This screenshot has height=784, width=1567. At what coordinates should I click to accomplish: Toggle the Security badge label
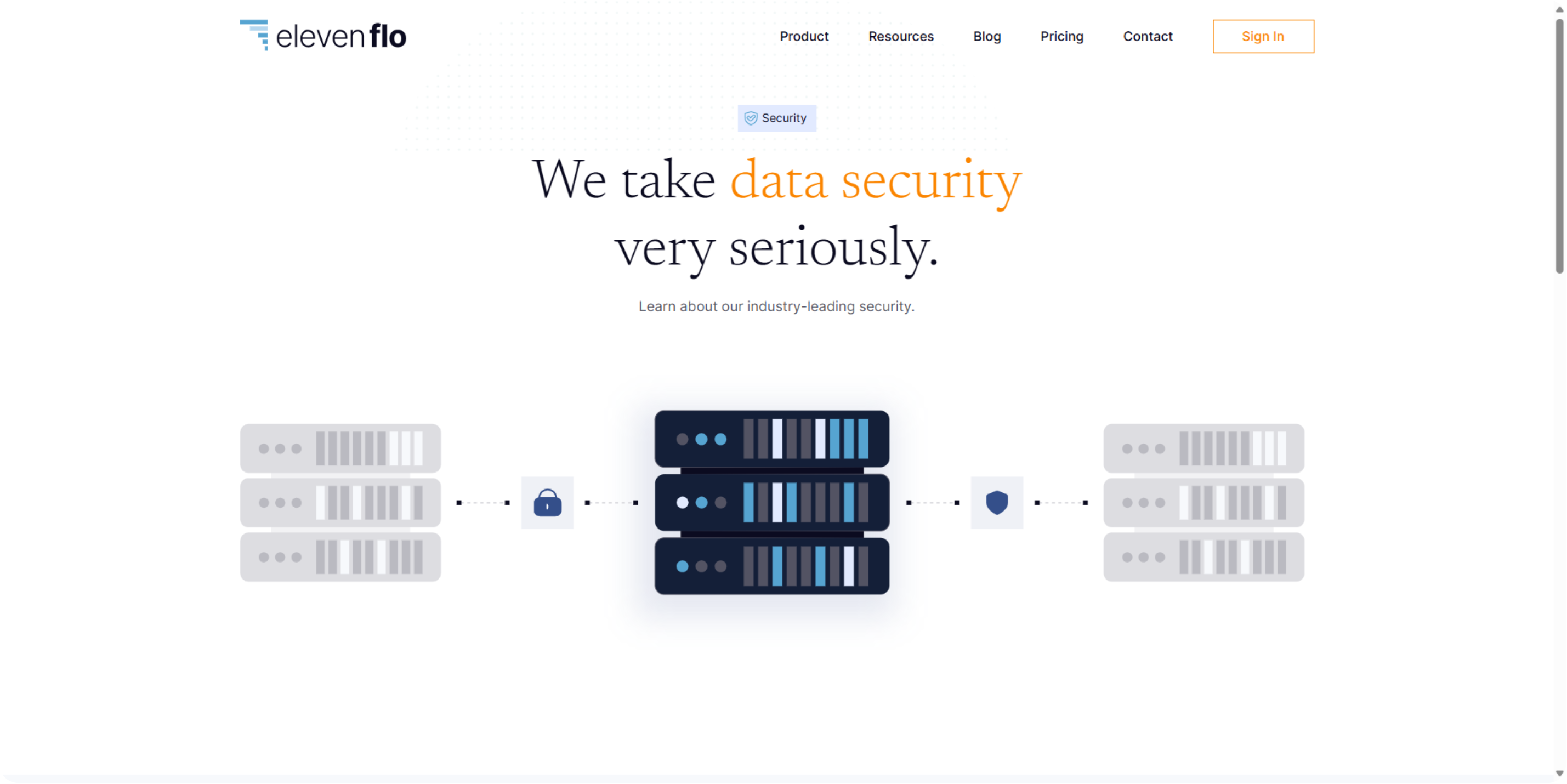777,118
